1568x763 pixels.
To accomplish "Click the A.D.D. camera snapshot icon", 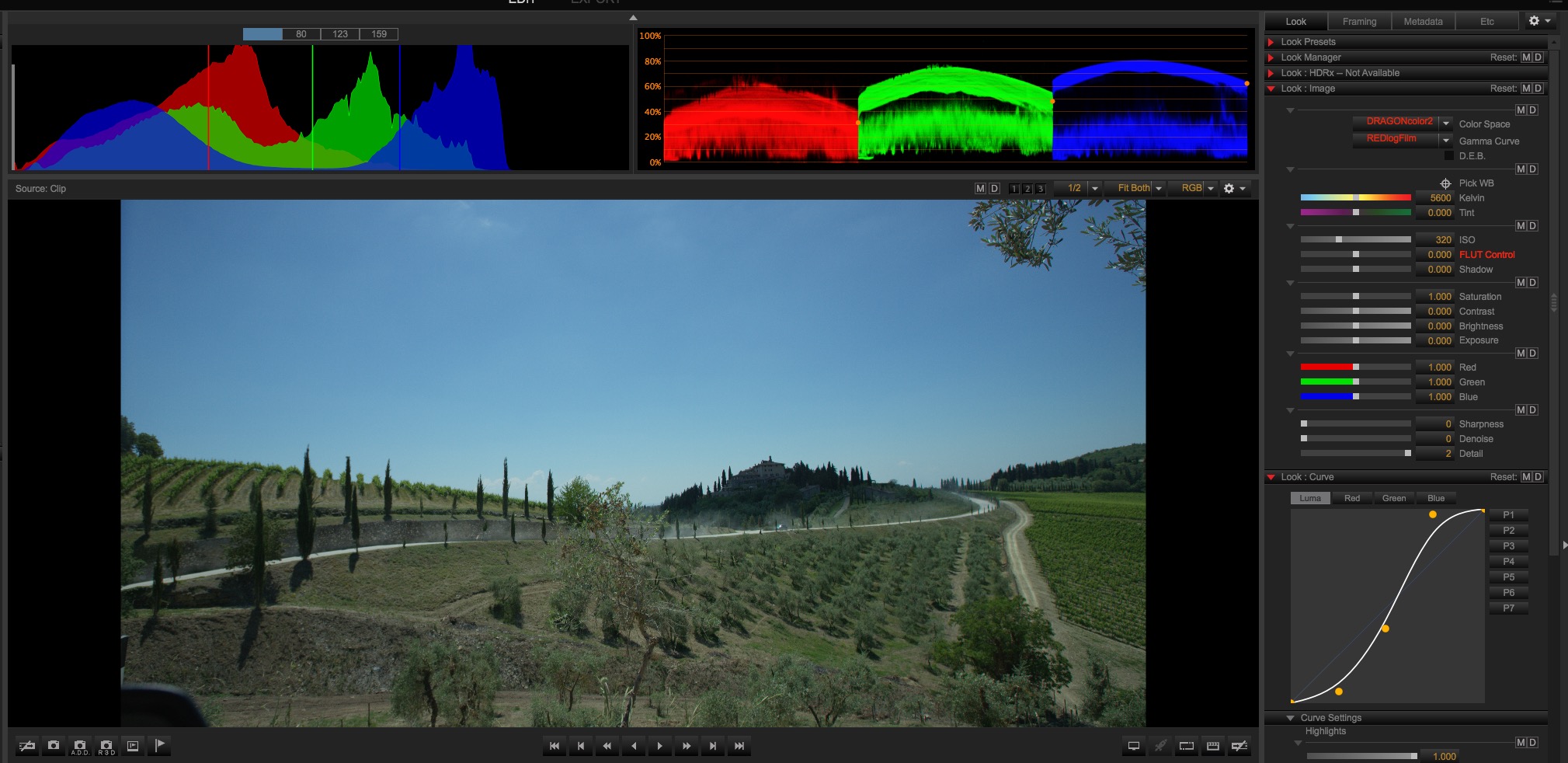I will [x=80, y=746].
